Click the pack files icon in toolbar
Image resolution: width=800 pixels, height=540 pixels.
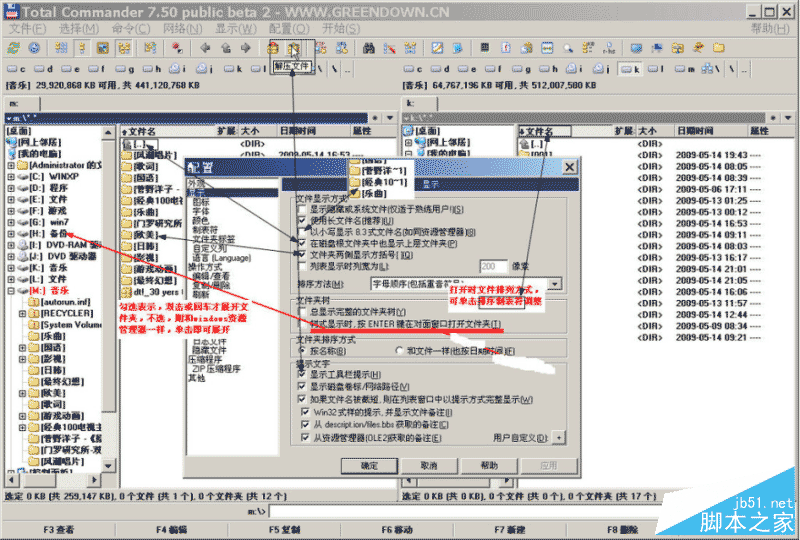274,48
